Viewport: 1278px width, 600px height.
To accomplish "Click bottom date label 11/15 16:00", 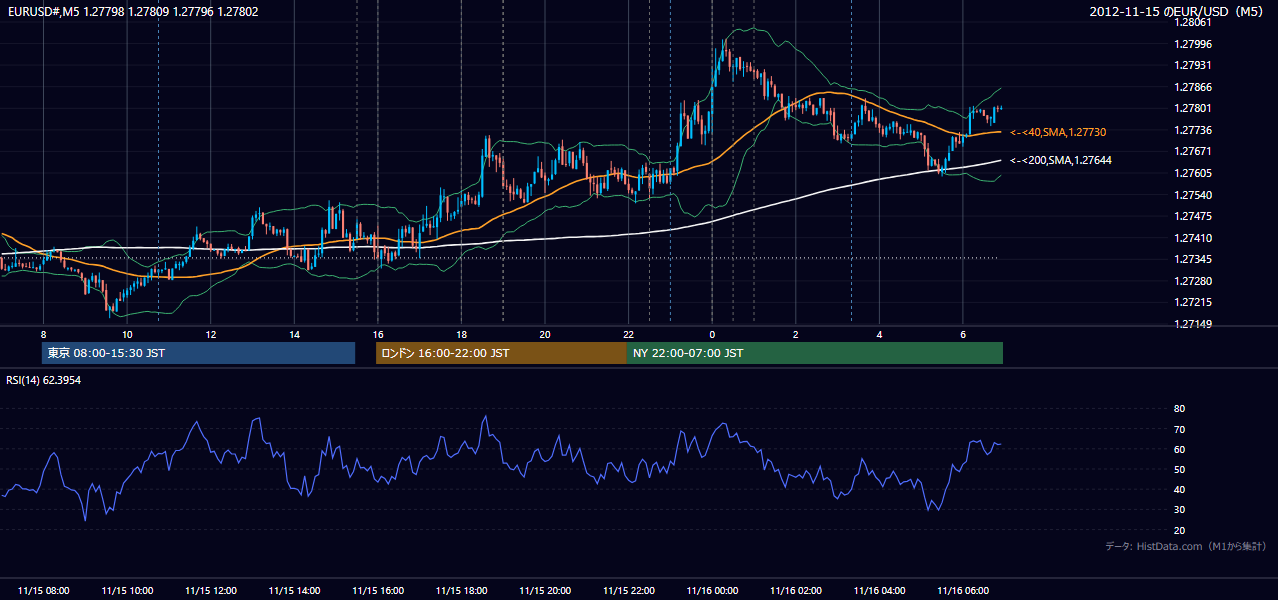I will point(378,591).
